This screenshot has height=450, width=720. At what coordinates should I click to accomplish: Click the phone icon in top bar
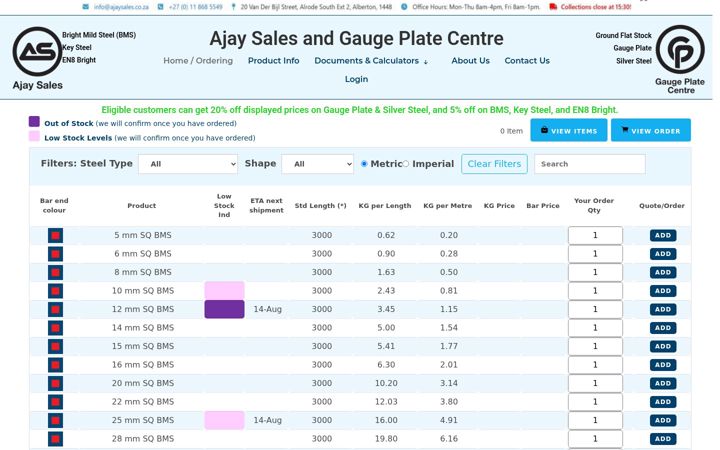(x=160, y=7)
